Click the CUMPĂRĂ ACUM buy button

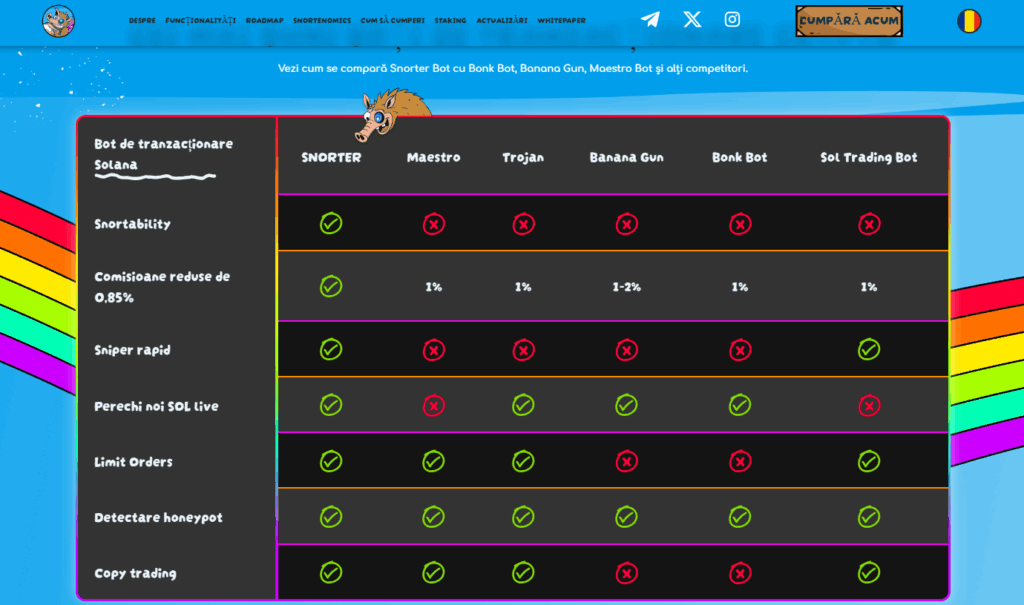click(x=849, y=21)
